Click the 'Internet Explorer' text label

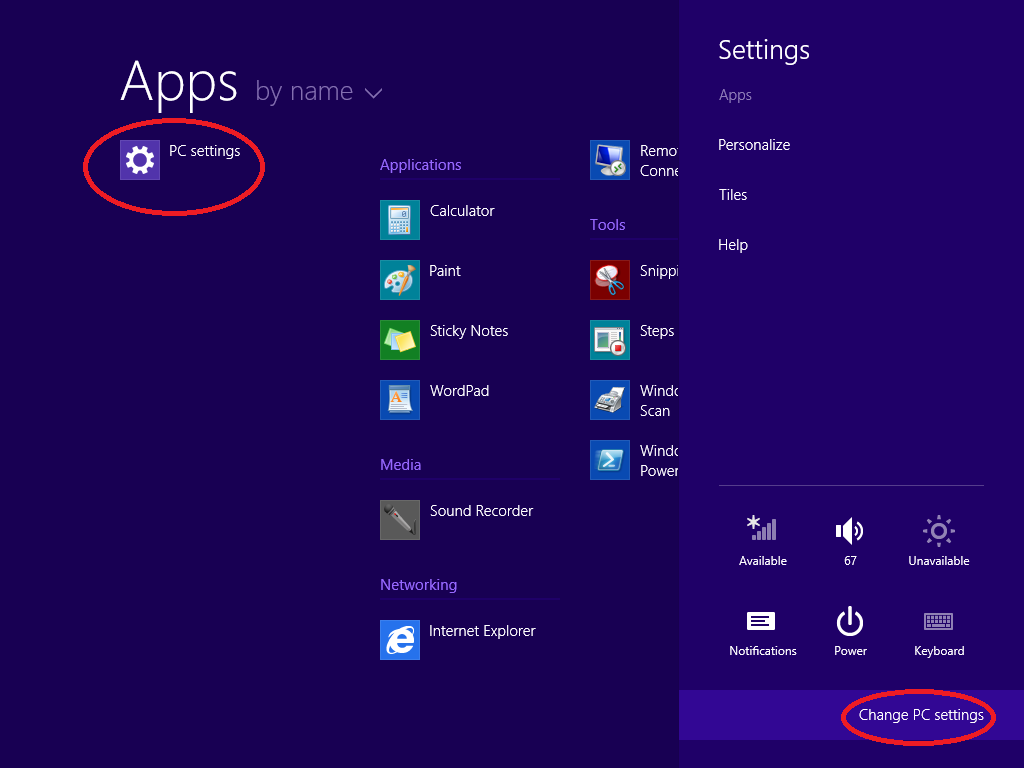[482, 631]
